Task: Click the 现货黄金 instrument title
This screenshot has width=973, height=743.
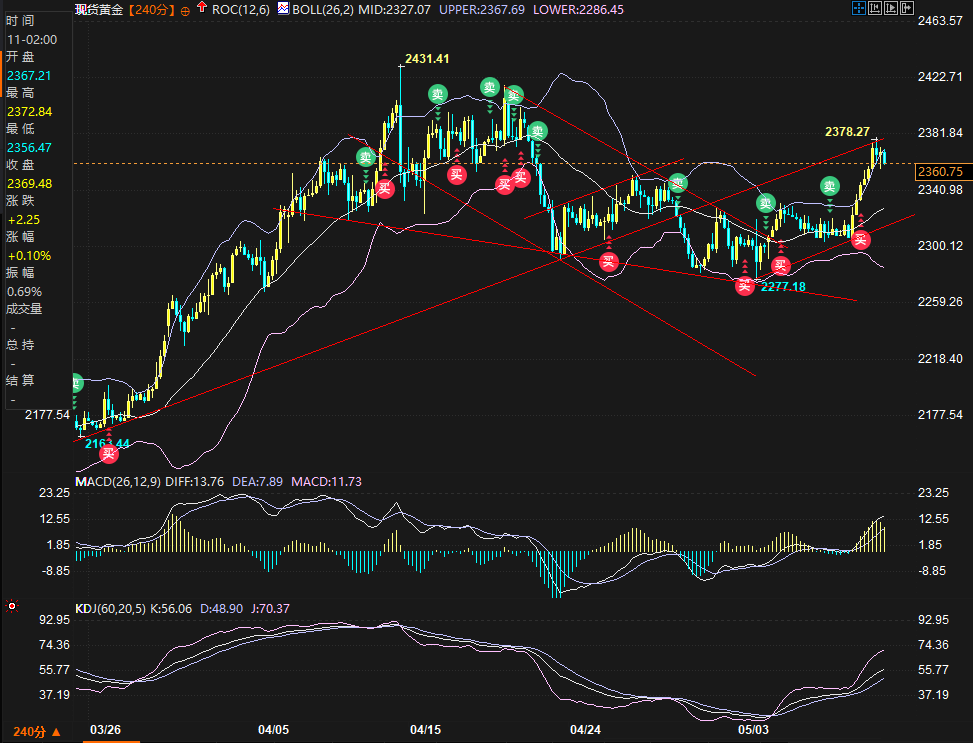Action: pos(99,9)
